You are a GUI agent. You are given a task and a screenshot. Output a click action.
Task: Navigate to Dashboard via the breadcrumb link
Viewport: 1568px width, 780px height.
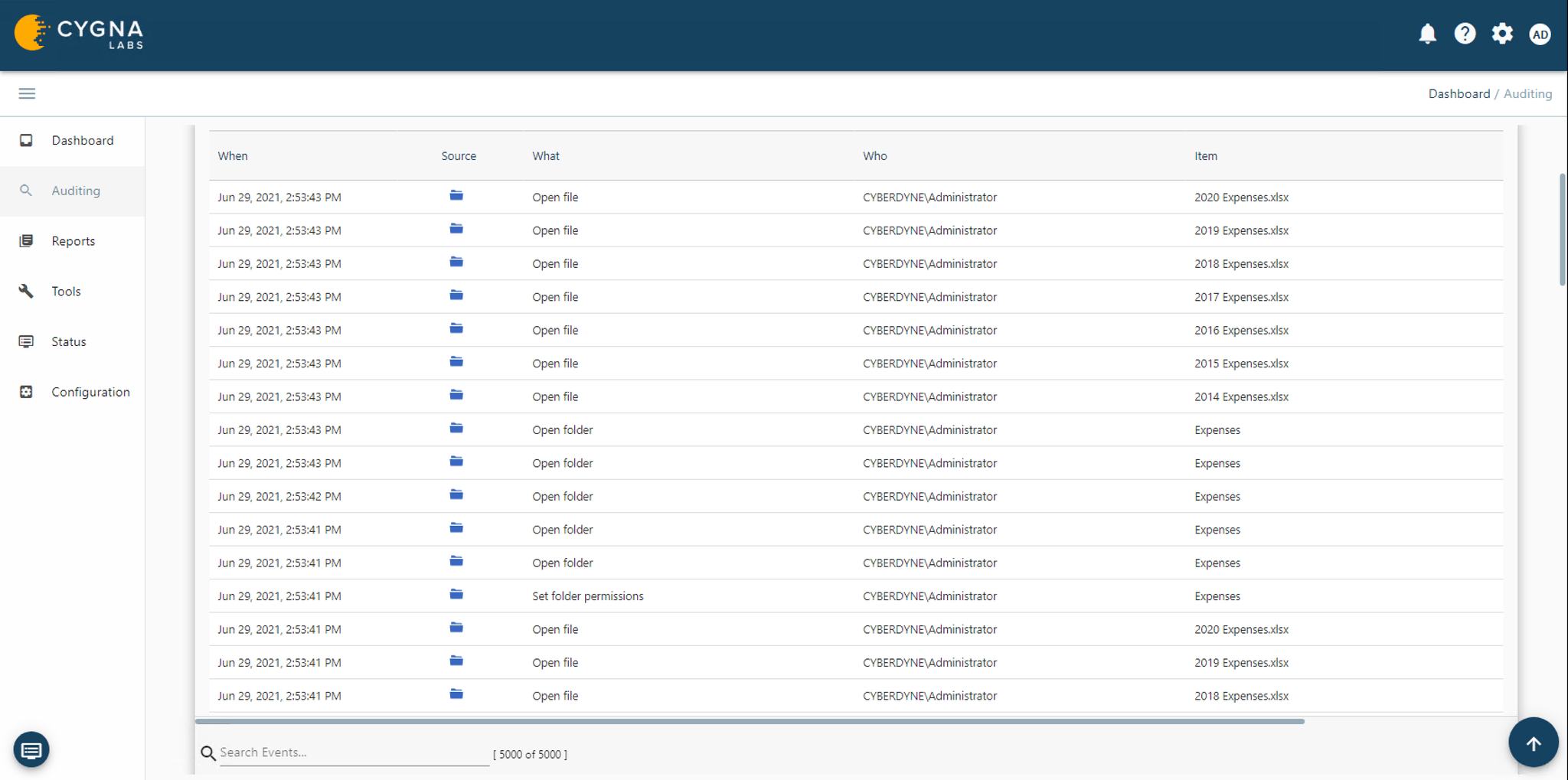coord(1459,93)
